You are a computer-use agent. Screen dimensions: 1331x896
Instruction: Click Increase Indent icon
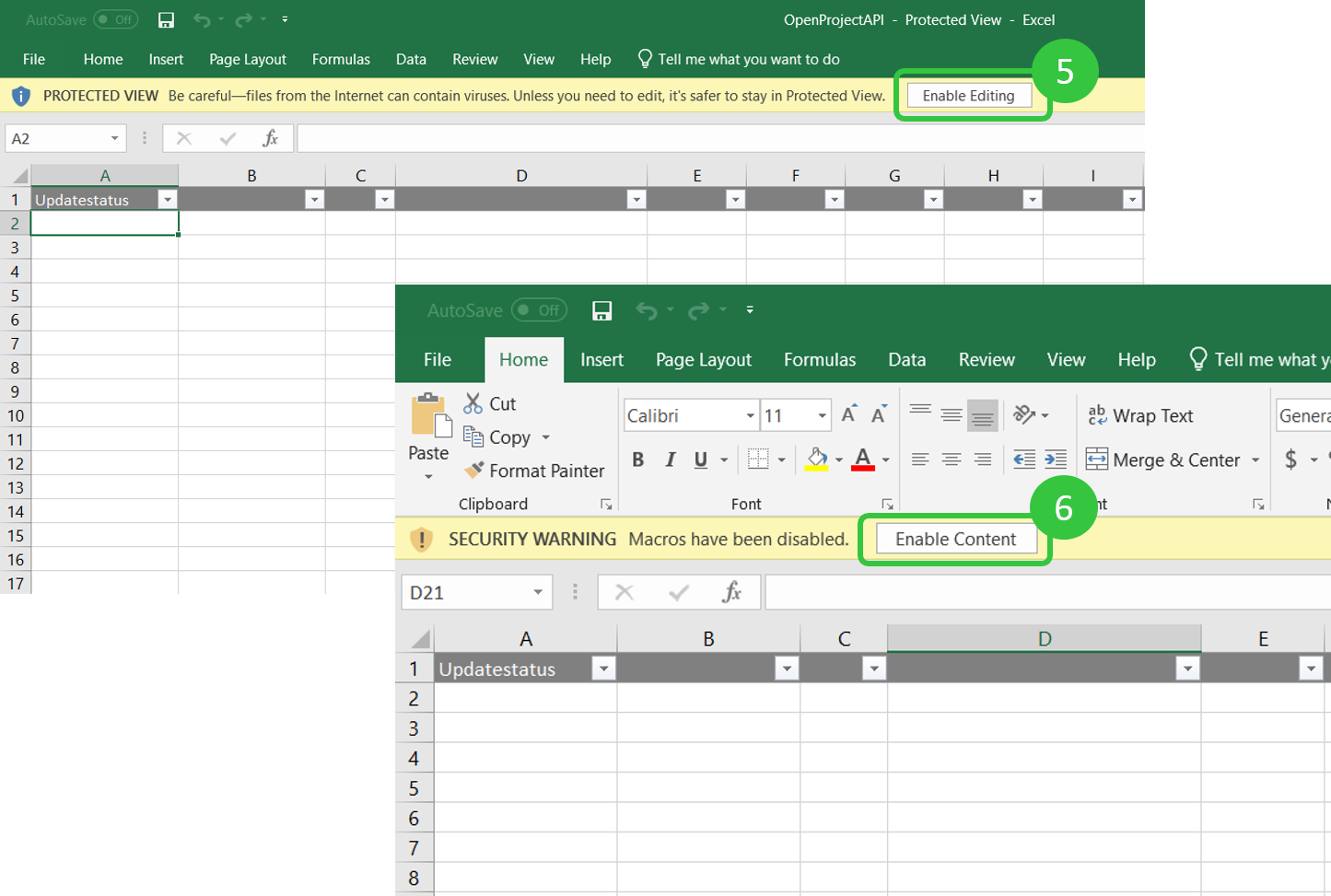point(1056,460)
